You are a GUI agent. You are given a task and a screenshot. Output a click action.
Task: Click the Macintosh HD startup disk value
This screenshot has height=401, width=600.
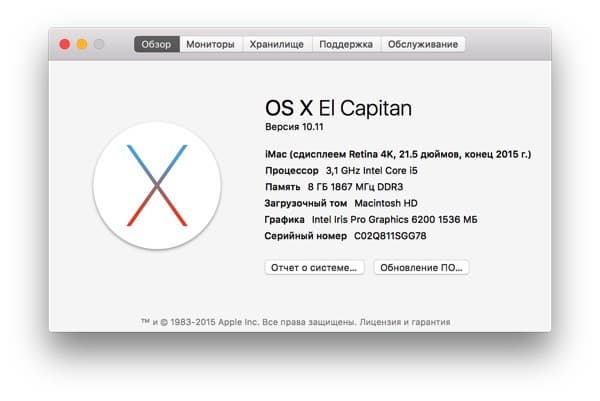386,203
